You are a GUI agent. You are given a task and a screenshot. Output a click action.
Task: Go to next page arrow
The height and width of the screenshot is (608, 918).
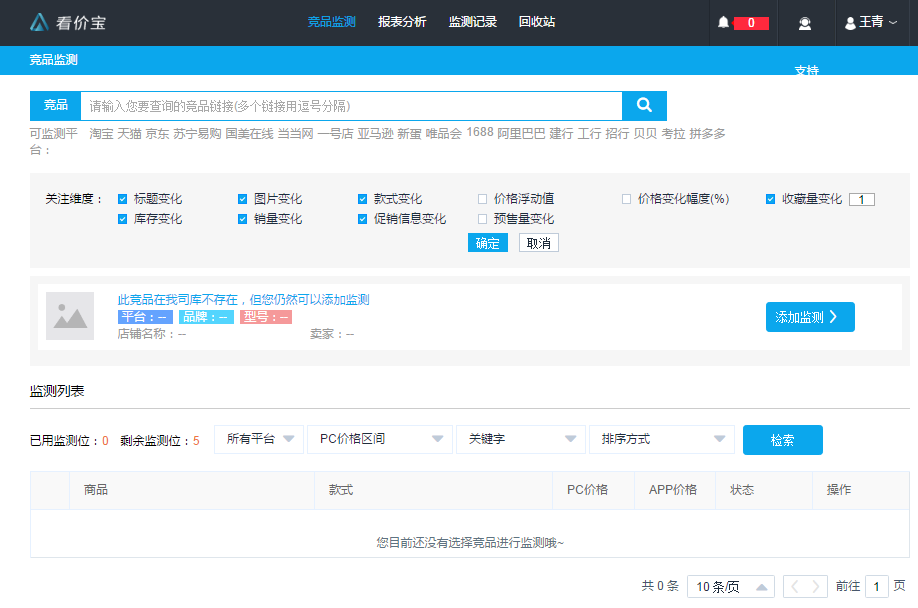click(x=817, y=586)
